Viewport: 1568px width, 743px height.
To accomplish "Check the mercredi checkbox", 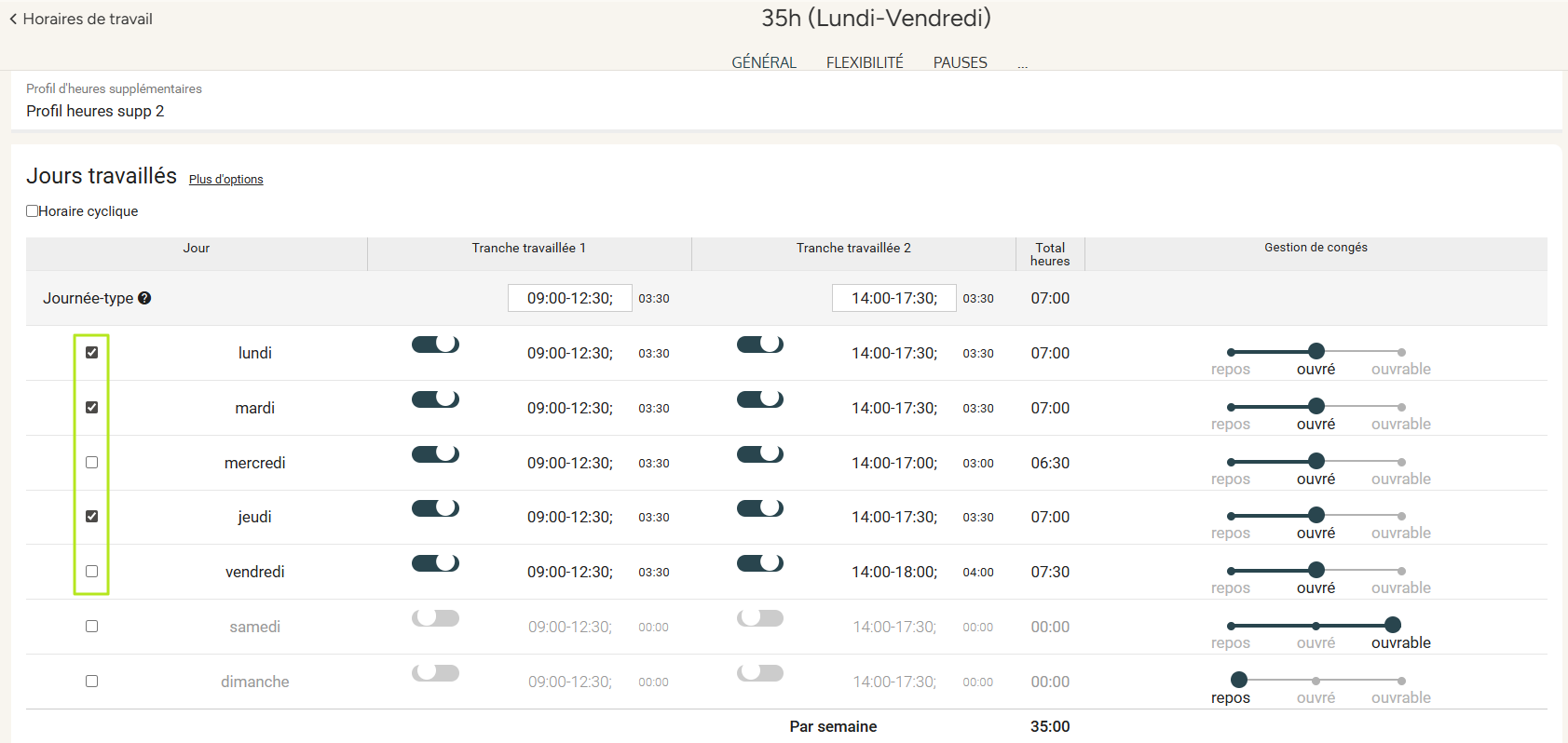I will (91, 463).
